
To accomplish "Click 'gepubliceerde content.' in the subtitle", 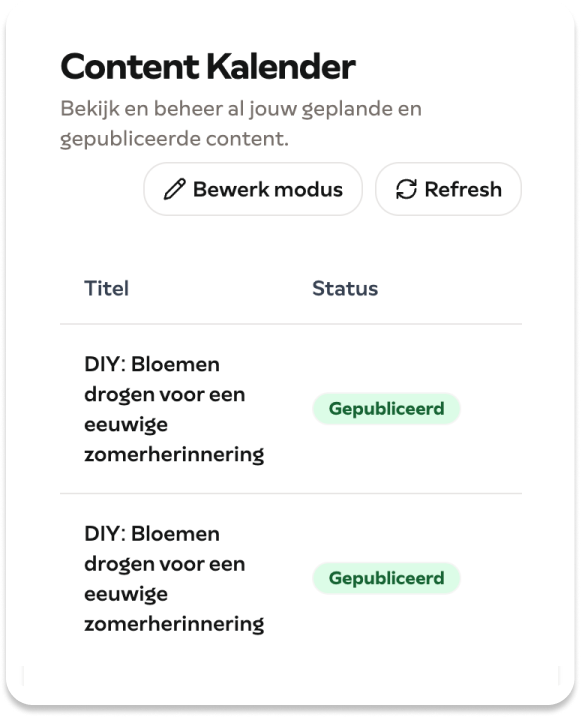I will [x=174, y=139].
